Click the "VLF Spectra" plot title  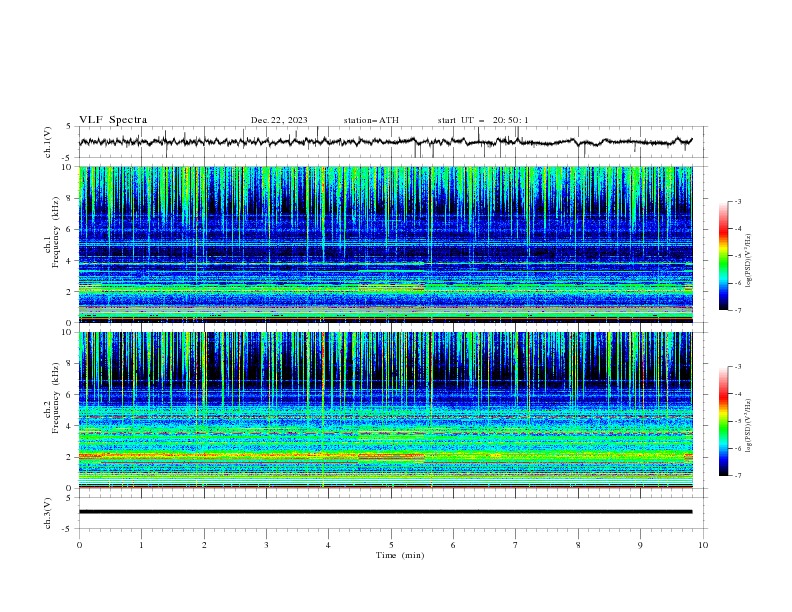point(113,120)
